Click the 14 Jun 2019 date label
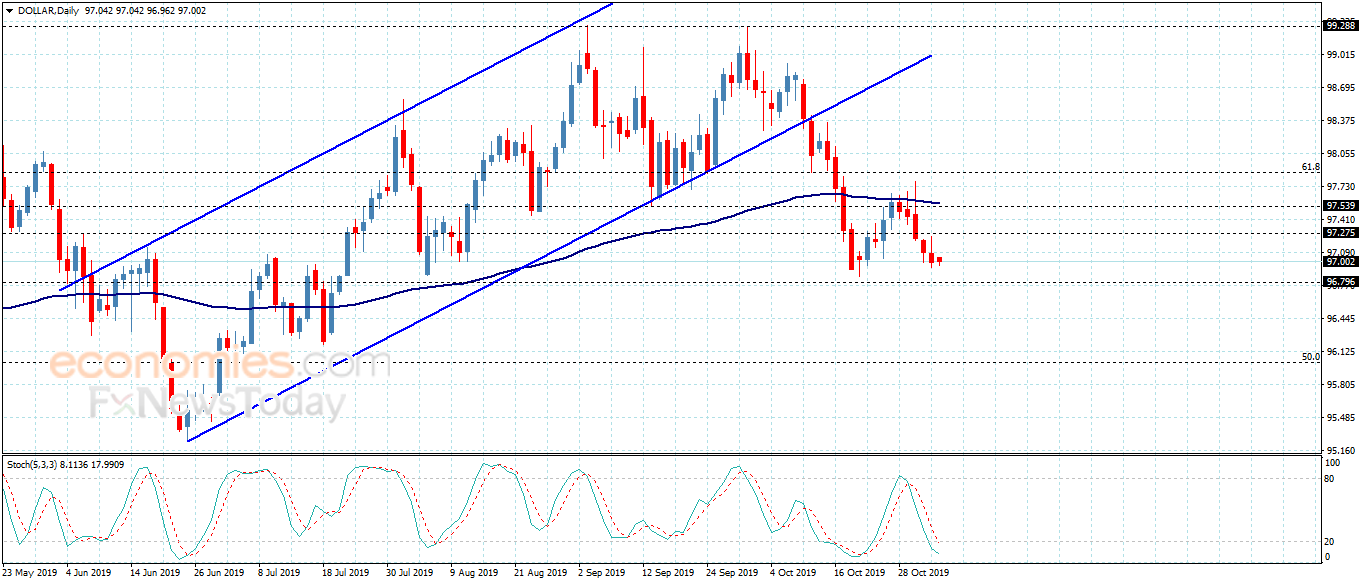 pos(155,574)
